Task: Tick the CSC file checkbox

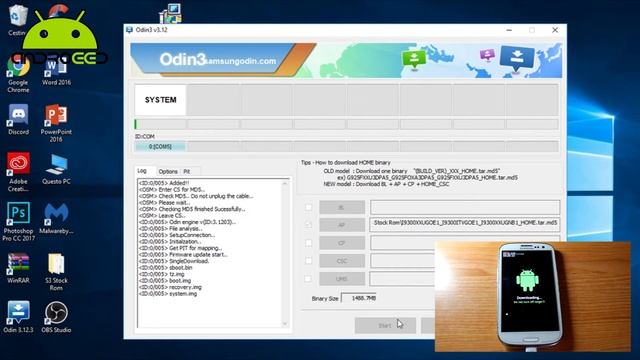Action: pyautogui.click(x=309, y=260)
